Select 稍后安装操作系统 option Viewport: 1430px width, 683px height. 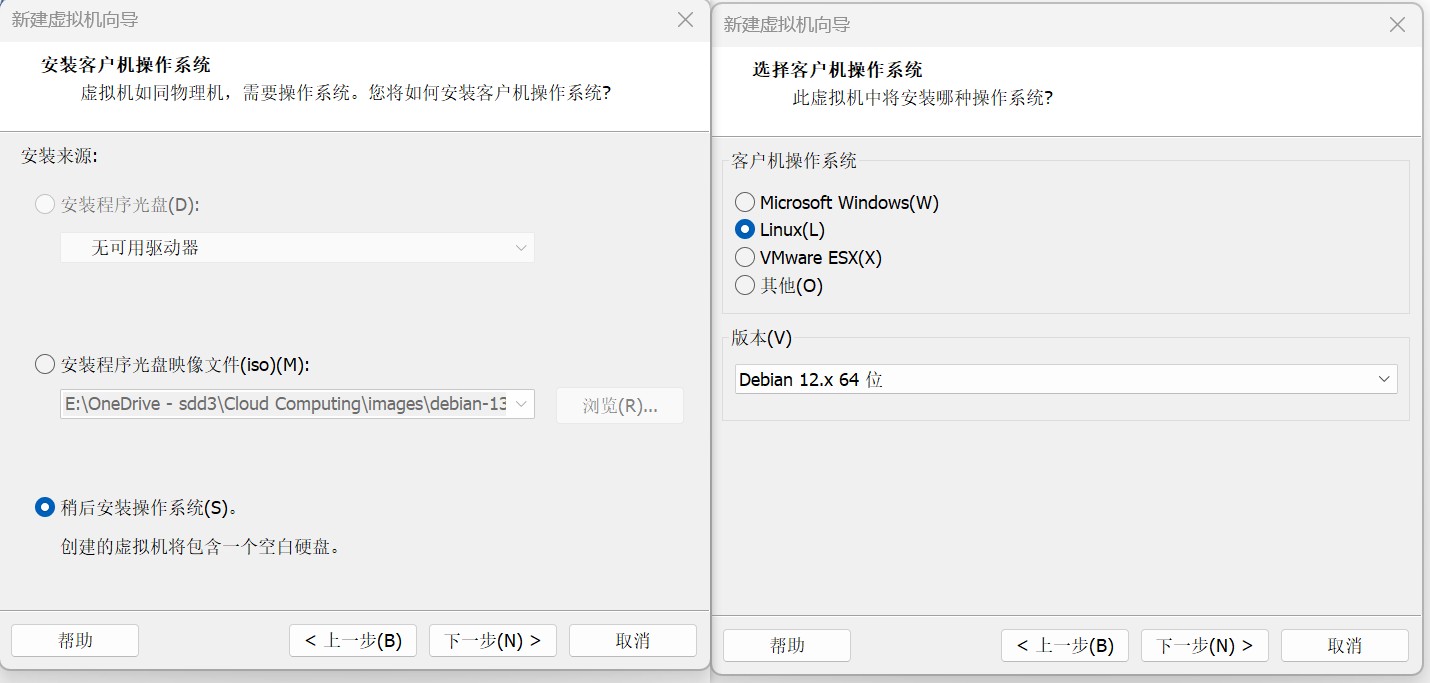(45, 507)
